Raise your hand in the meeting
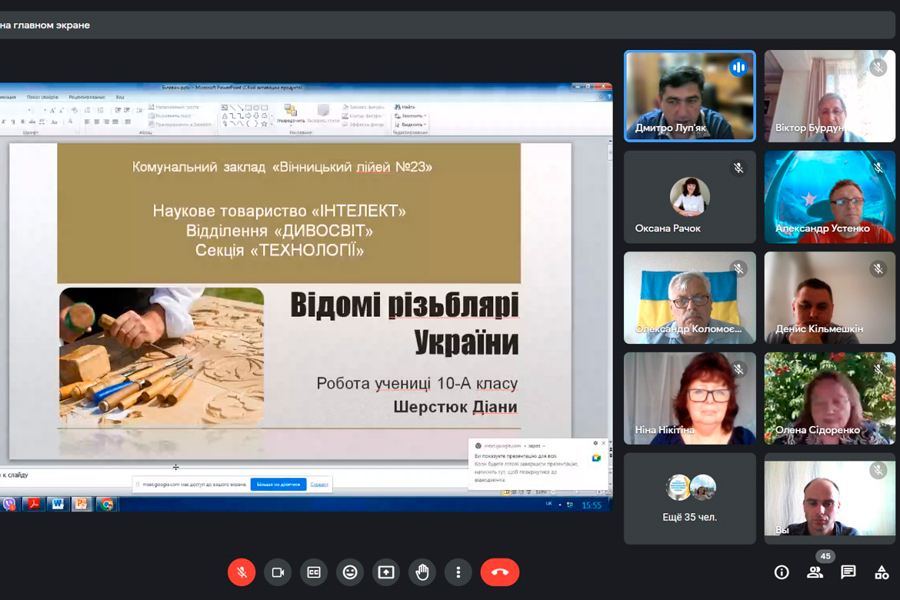 pos(422,572)
